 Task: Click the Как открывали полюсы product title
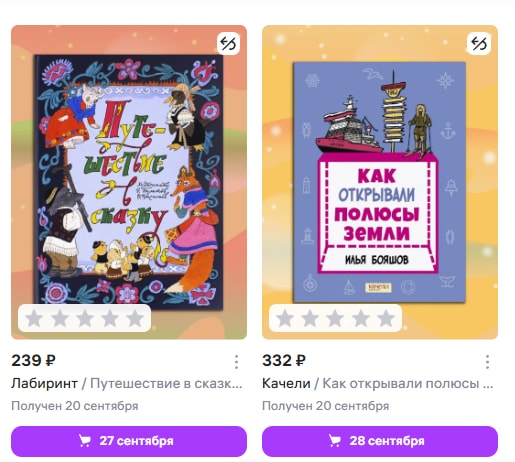click(408, 384)
